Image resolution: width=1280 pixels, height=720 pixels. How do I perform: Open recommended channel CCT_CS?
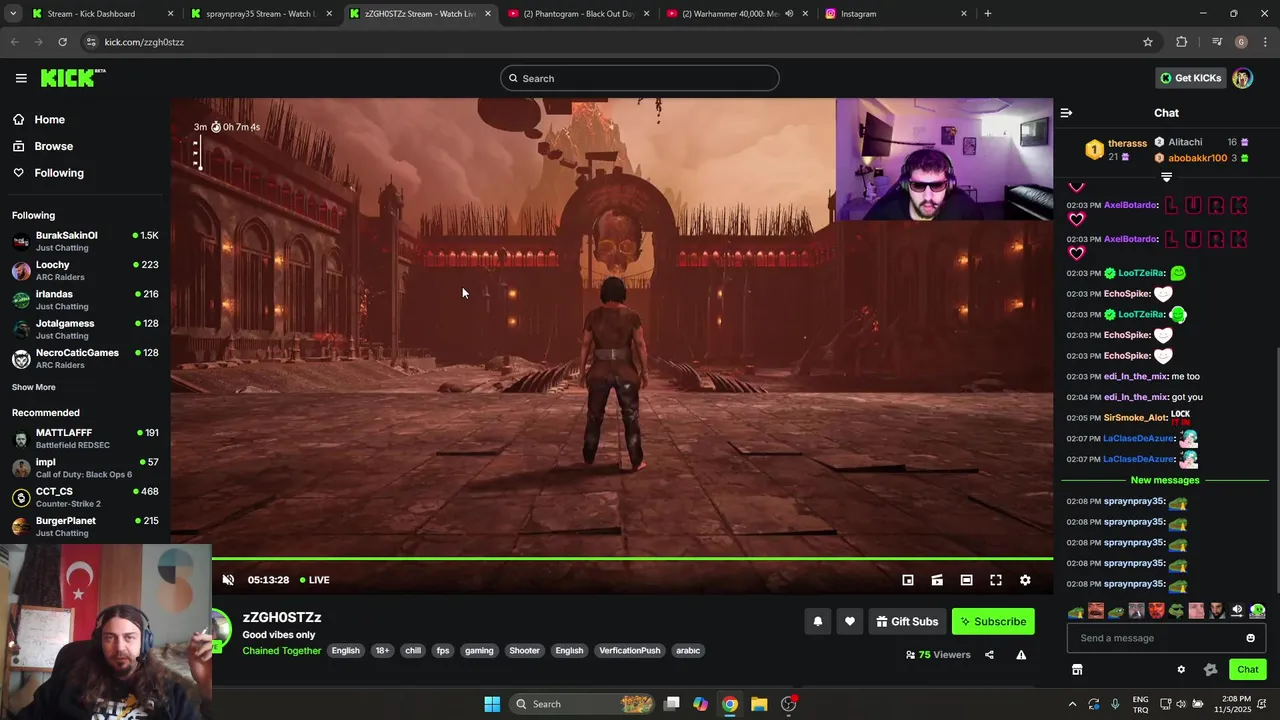(x=85, y=497)
